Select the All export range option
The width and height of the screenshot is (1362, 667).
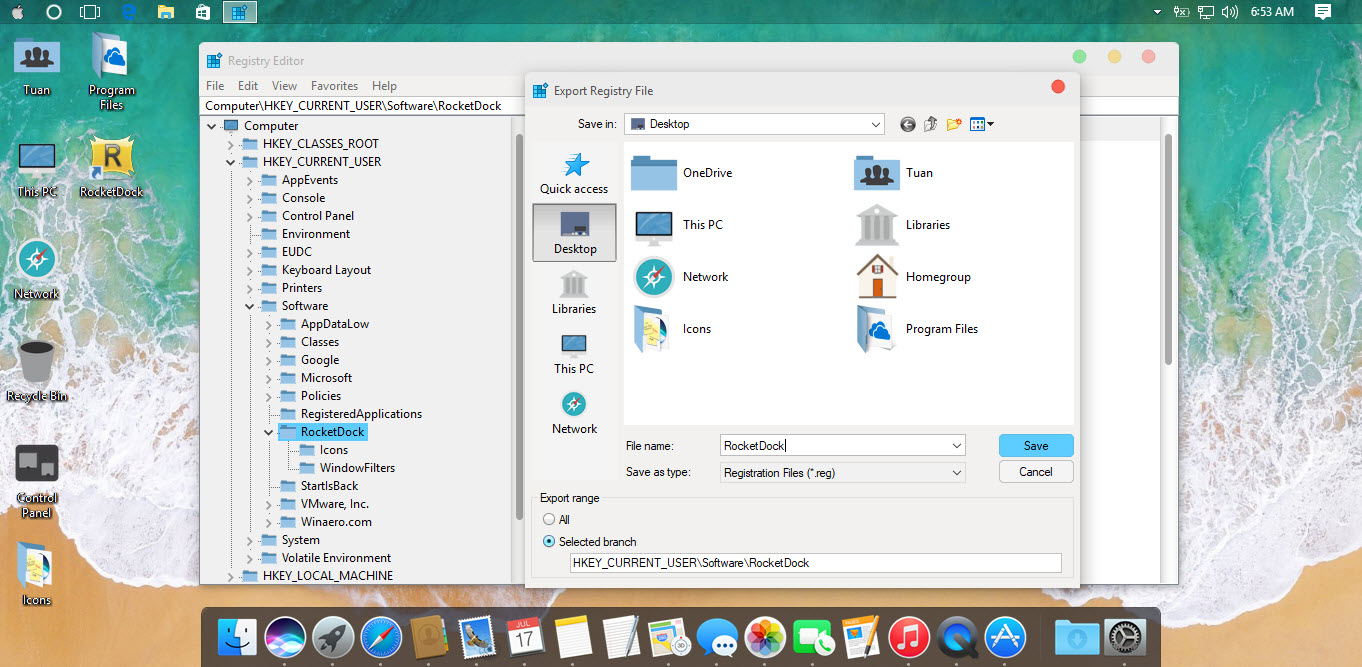click(x=550, y=519)
